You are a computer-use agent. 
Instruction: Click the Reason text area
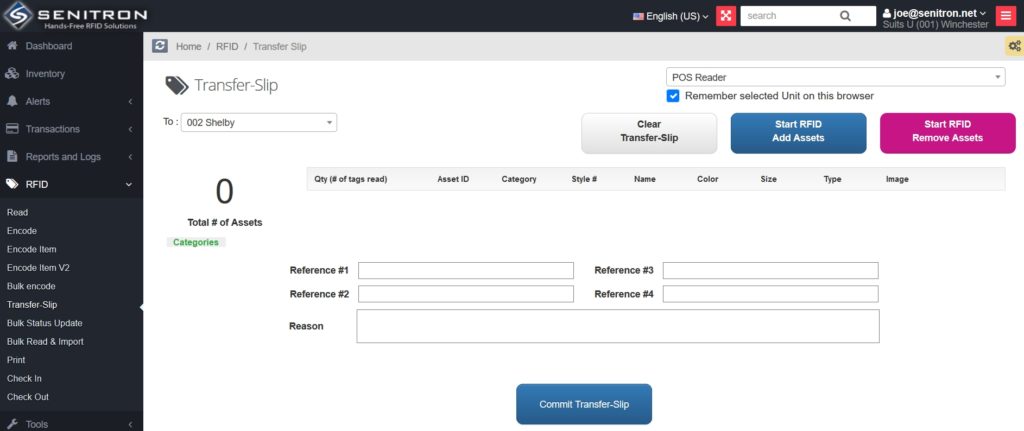coord(617,326)
